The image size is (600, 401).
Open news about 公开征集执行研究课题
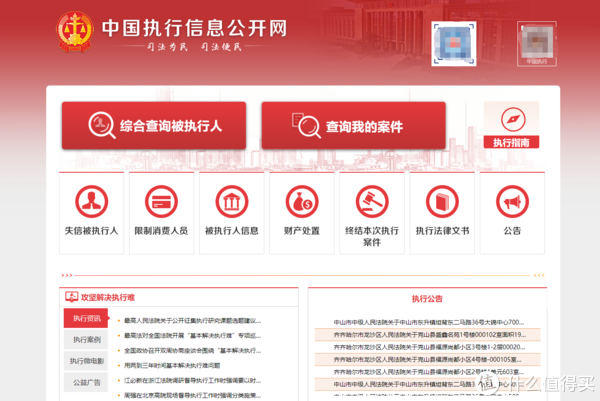pos(192,321)
